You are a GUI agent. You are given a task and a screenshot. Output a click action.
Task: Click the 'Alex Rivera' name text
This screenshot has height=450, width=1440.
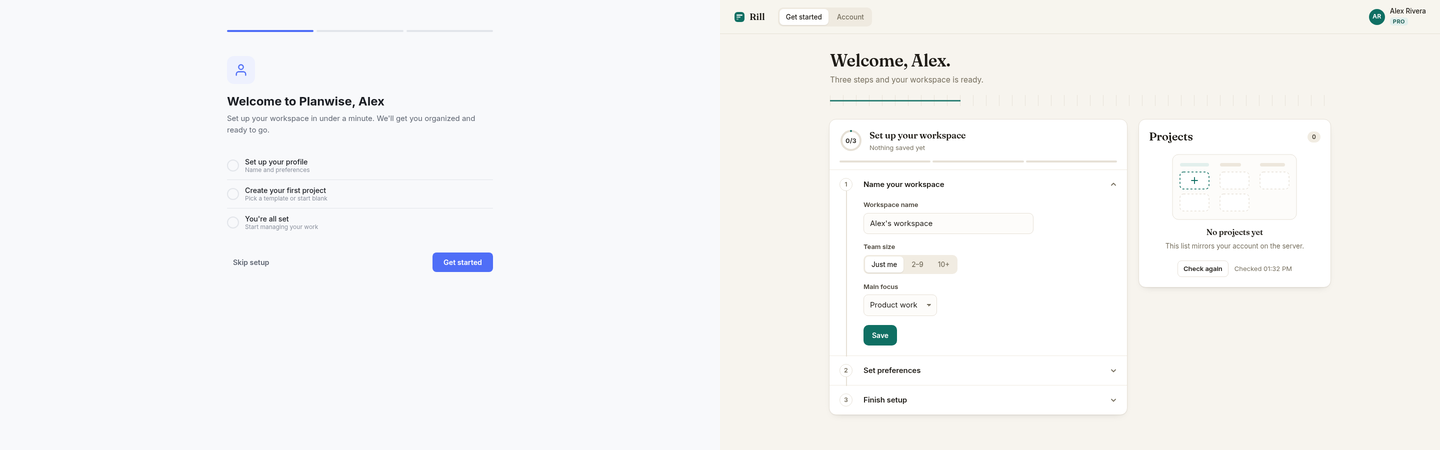point(1408,11)
